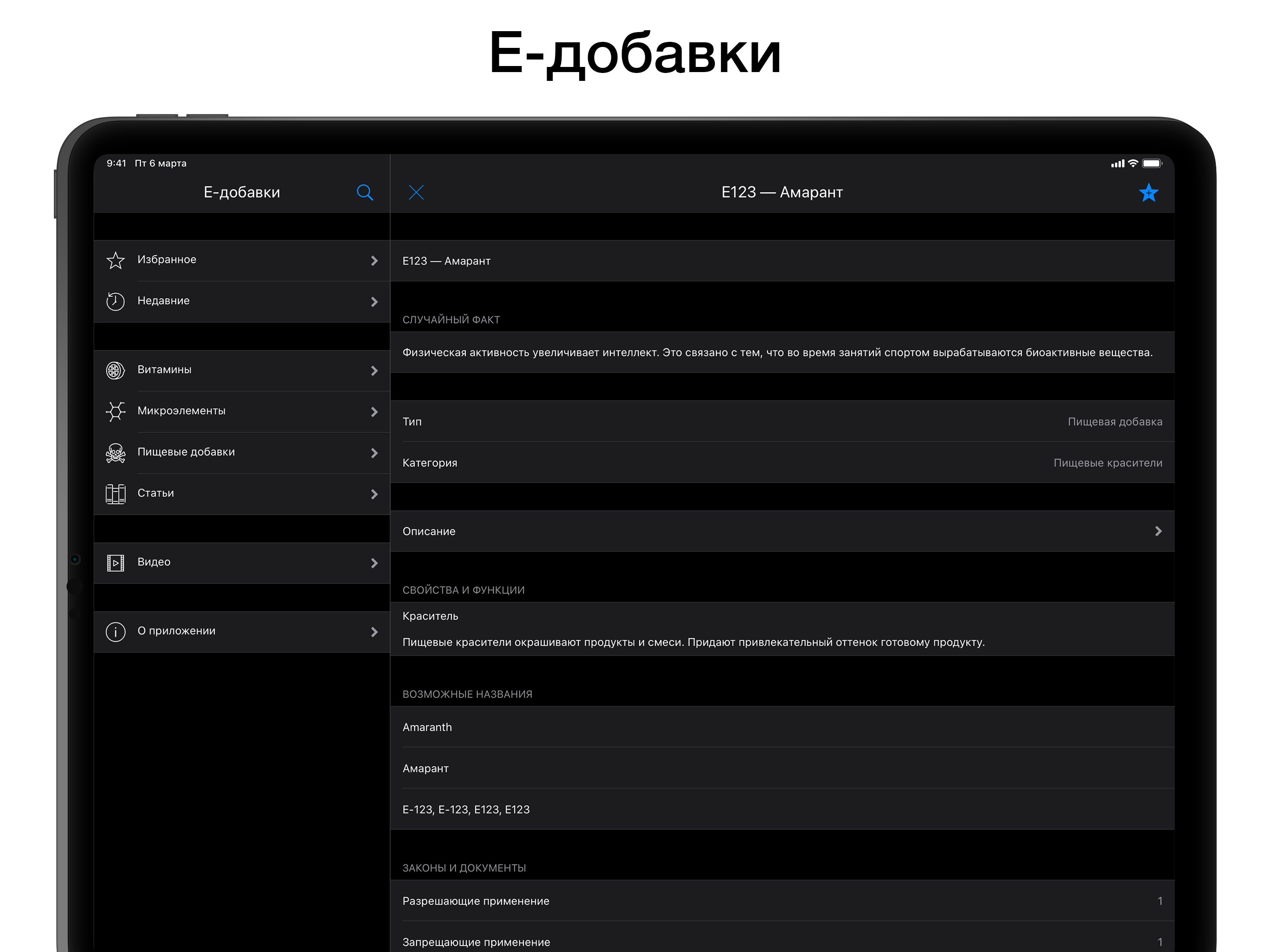Open the Избранное menu item

coord(242,260)
